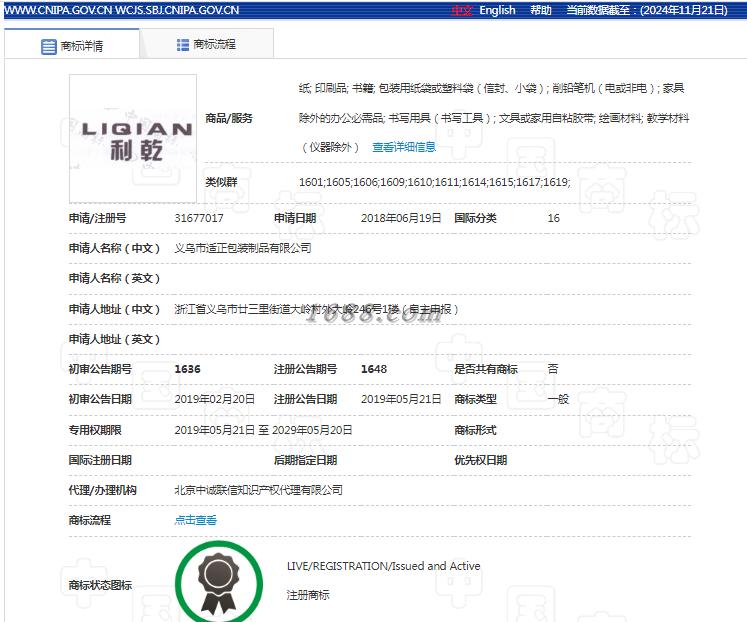This screenshot has width=747, height=622.
Task: Click the 商标详情 document icon
Action: point(49,47)
